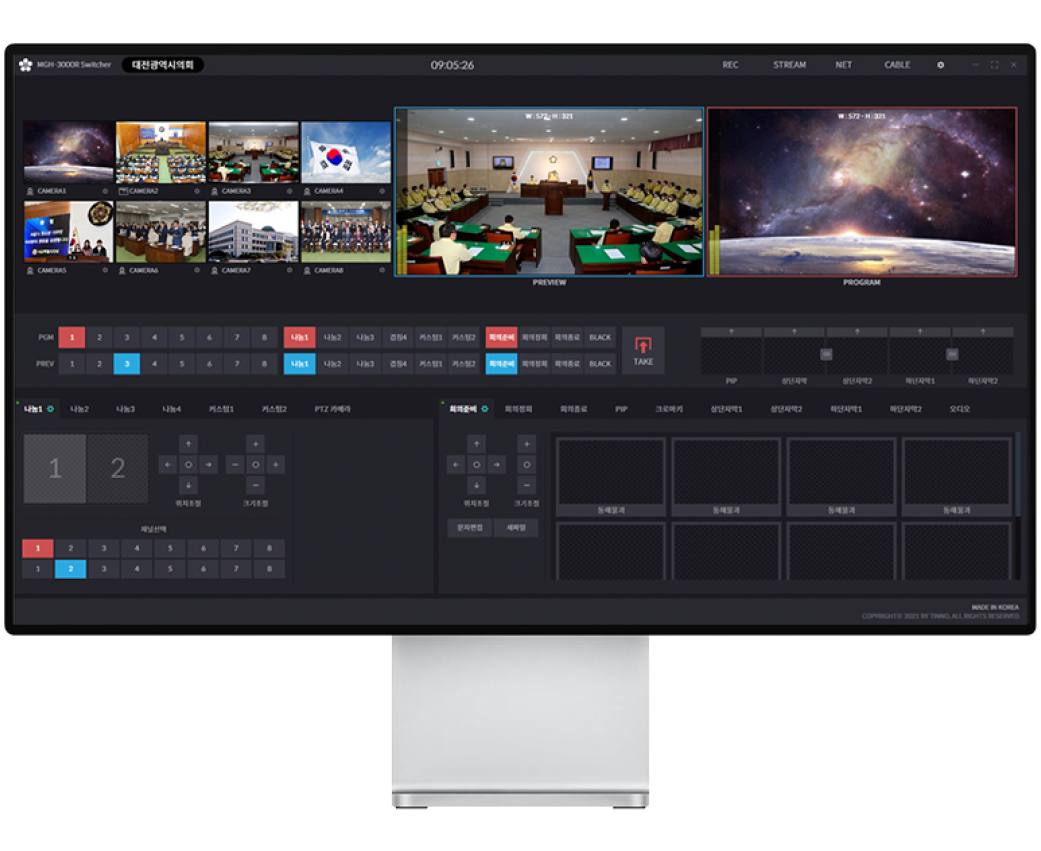Click the PREV row BLACK button
1041x851 pixels.
pyautogui.click(x=600, y=364)
